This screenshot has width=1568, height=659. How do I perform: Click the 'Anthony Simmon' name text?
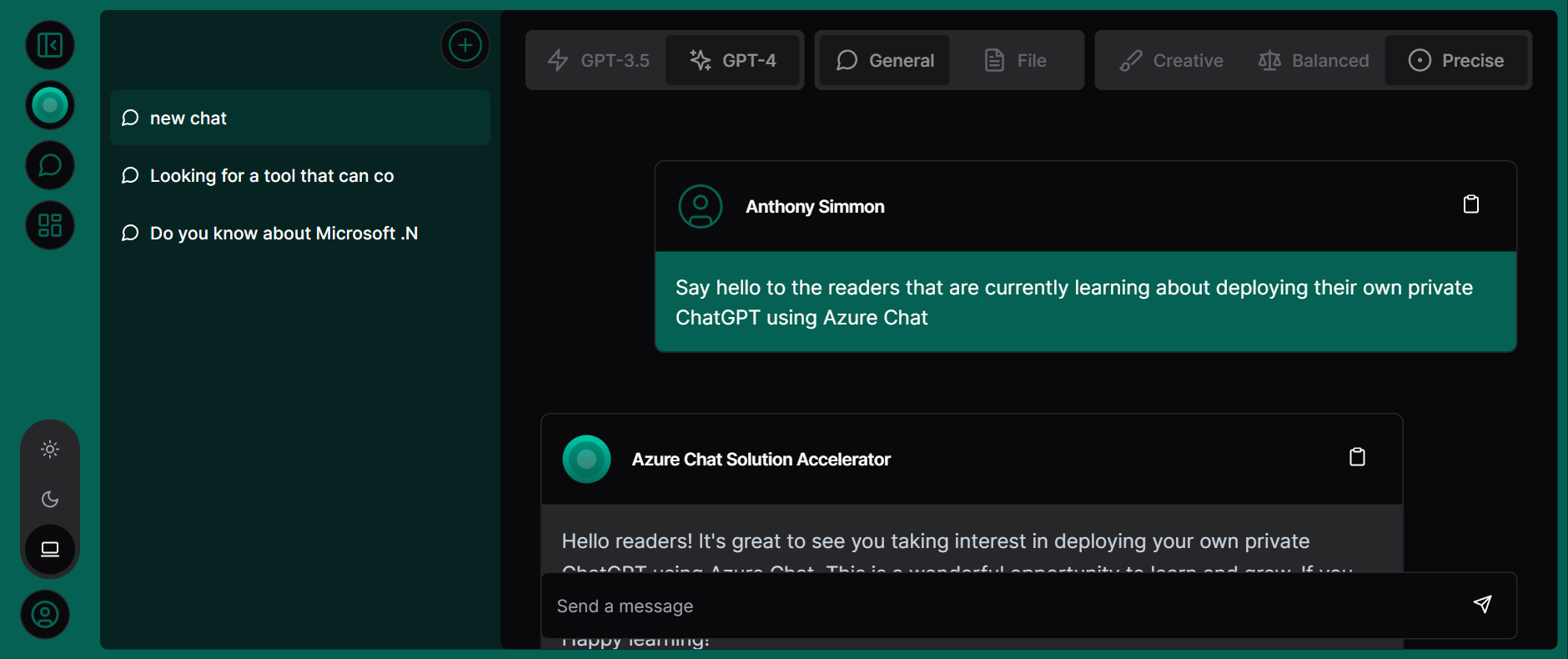tap(815, 206)
